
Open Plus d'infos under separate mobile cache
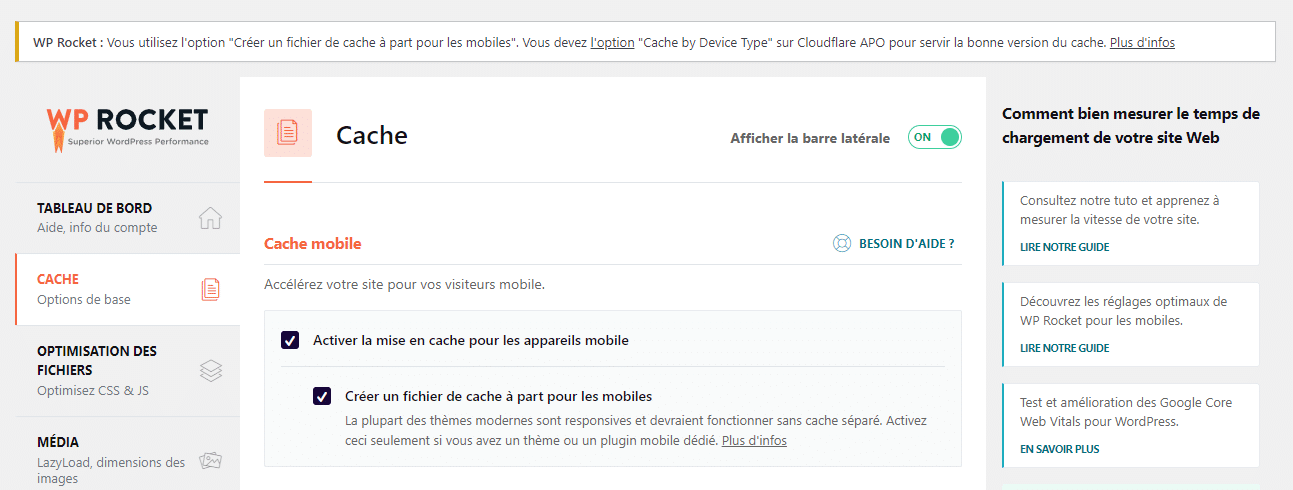point(754,440)
